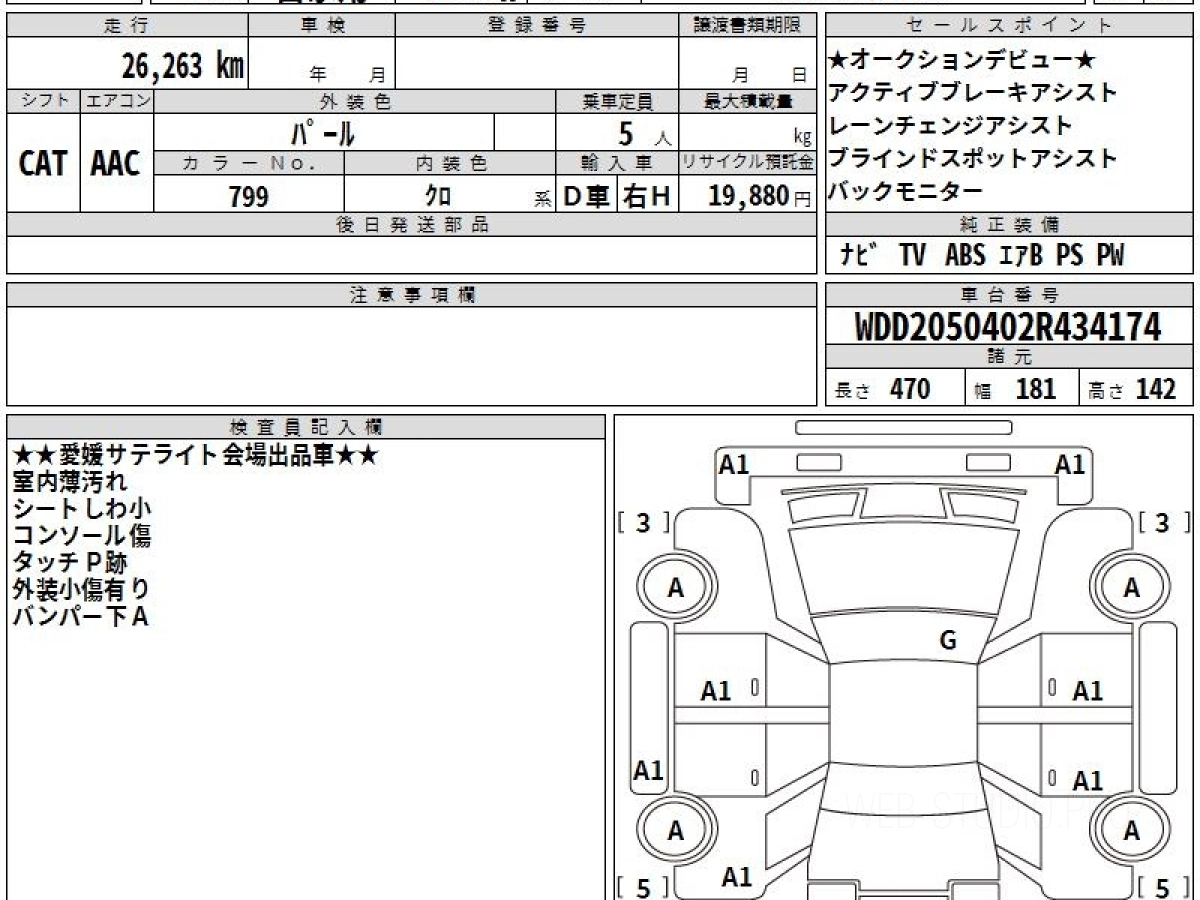Select the TV equipment item

pyautogui.click(x=912, y=256)
